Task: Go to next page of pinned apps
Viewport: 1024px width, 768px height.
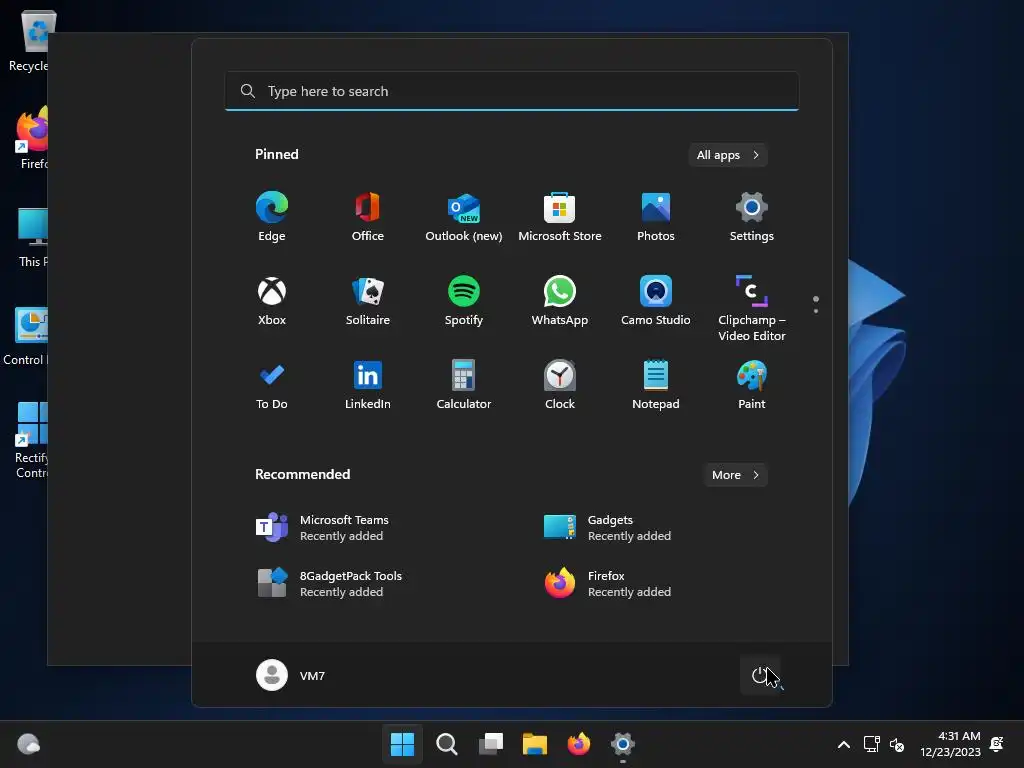Action: coord(816,311)
